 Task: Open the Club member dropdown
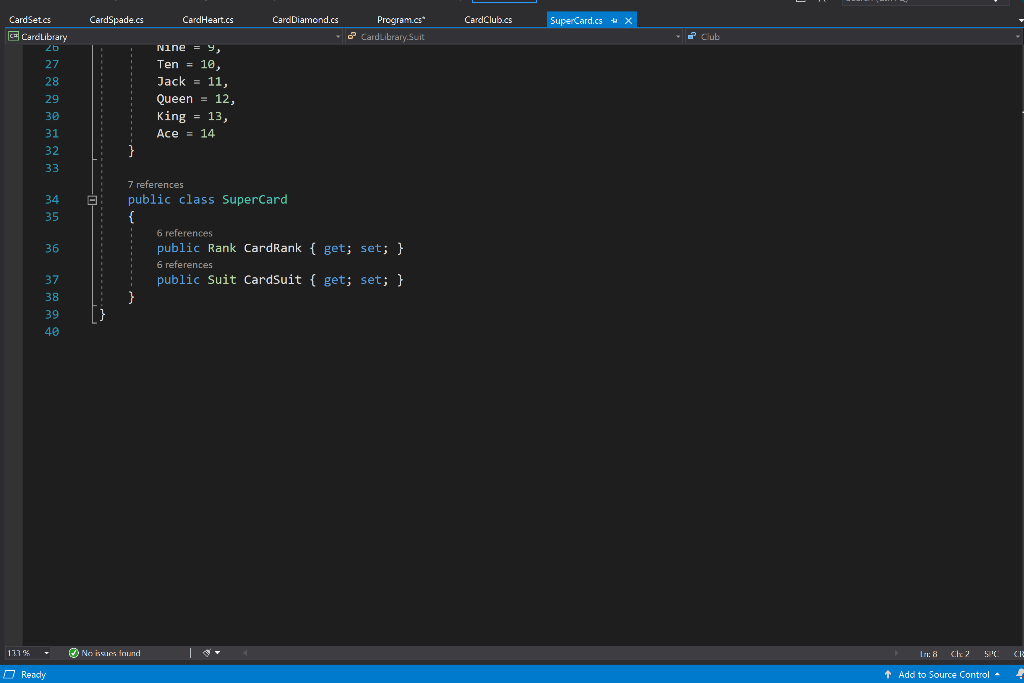point(1017,37)
